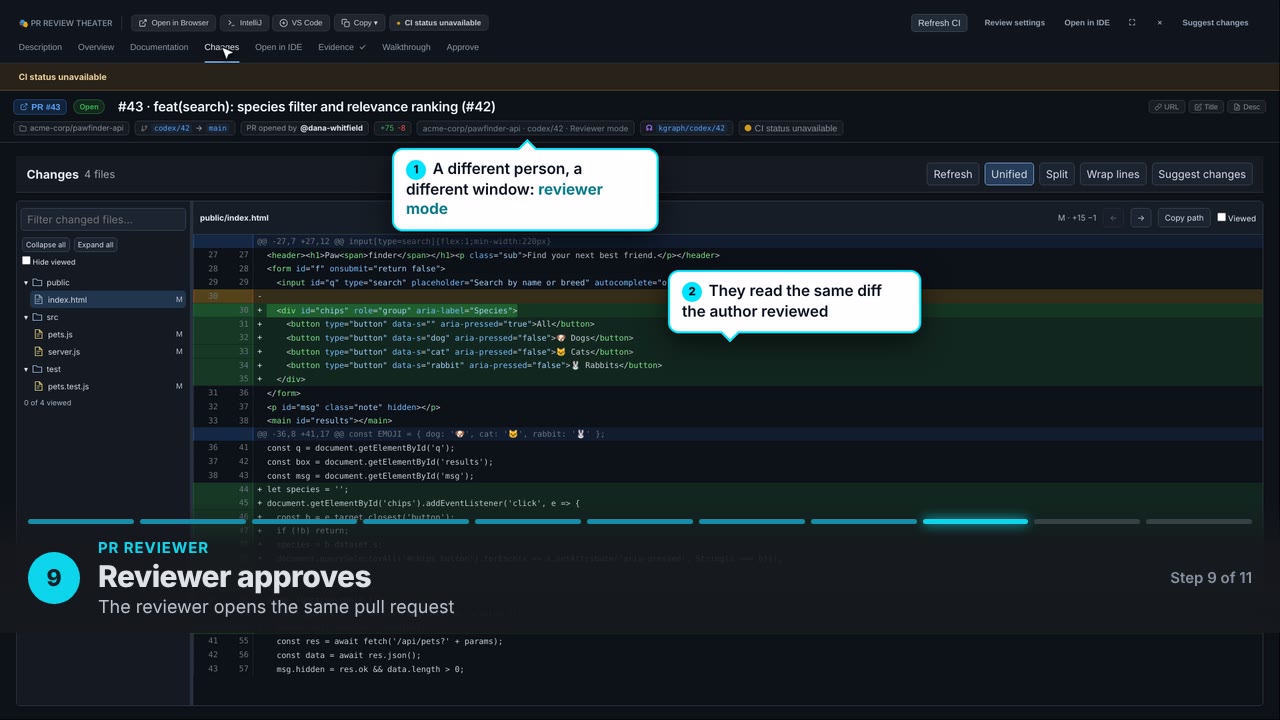Go to previous file with left arrow
The image size is (1280, 720).
coord(1113,218)
